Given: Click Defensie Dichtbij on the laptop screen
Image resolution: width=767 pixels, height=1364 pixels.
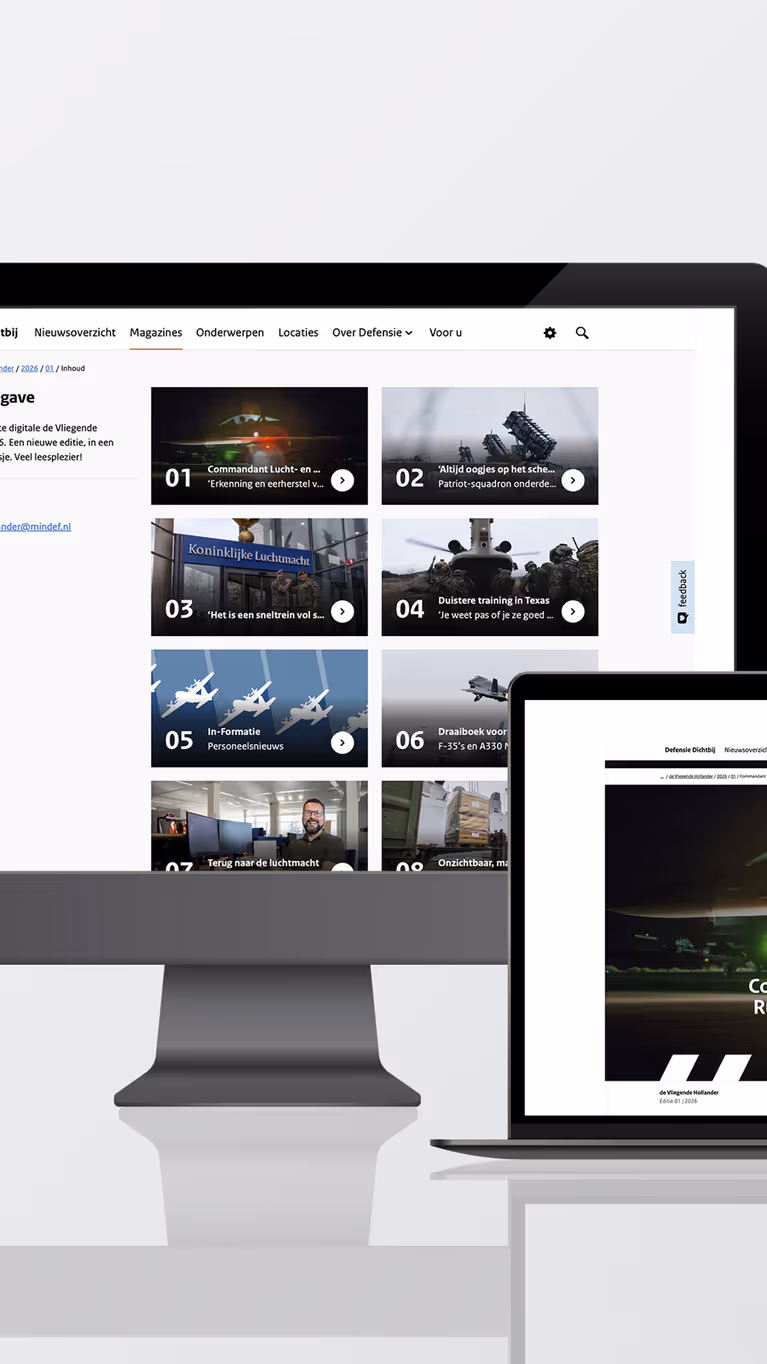Looking at the screenshot, I should point(690,750).
